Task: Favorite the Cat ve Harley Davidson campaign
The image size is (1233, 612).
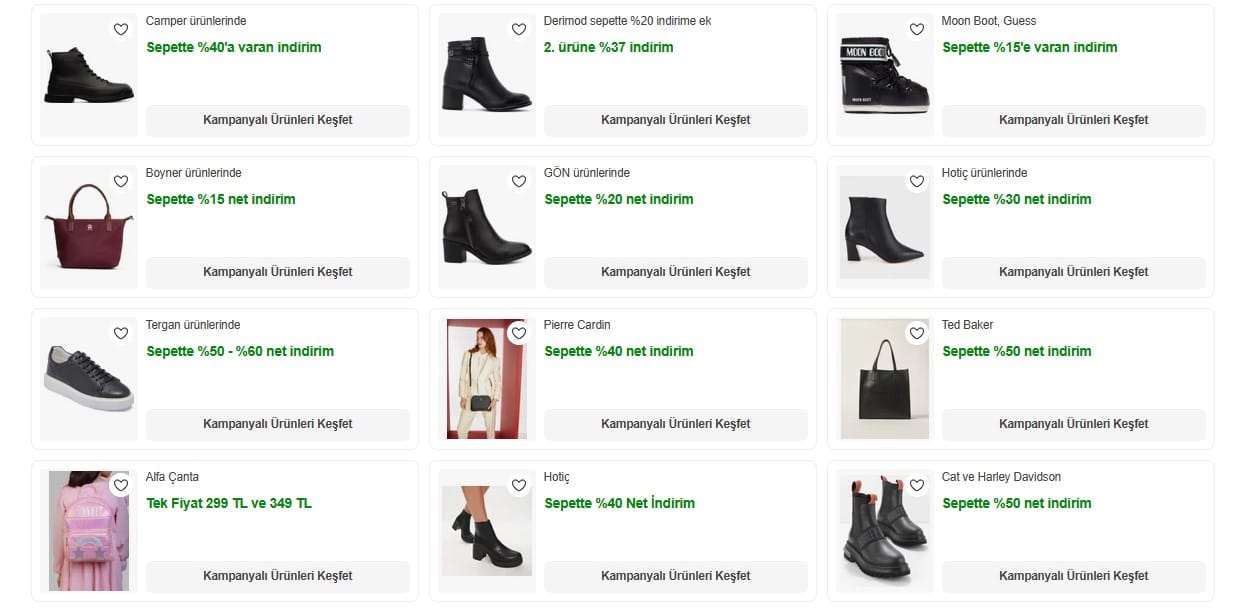Action: point(916,486)
